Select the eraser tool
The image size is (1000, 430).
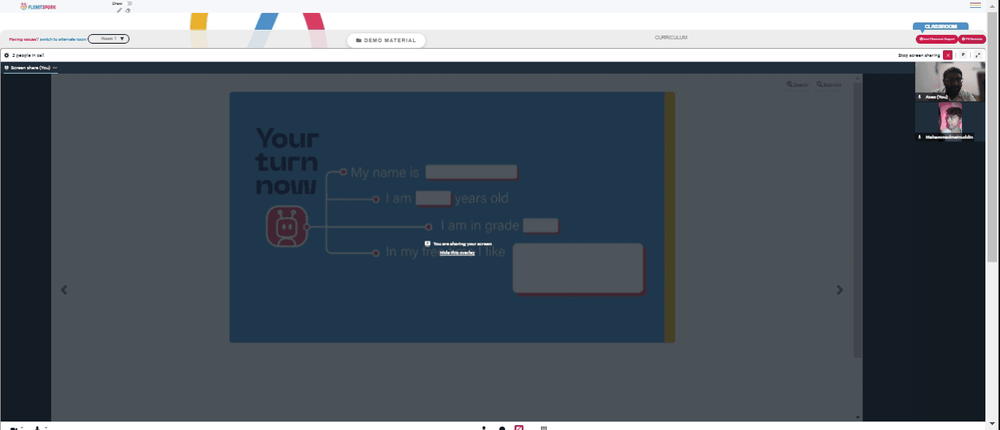click(x=128, y=10)
